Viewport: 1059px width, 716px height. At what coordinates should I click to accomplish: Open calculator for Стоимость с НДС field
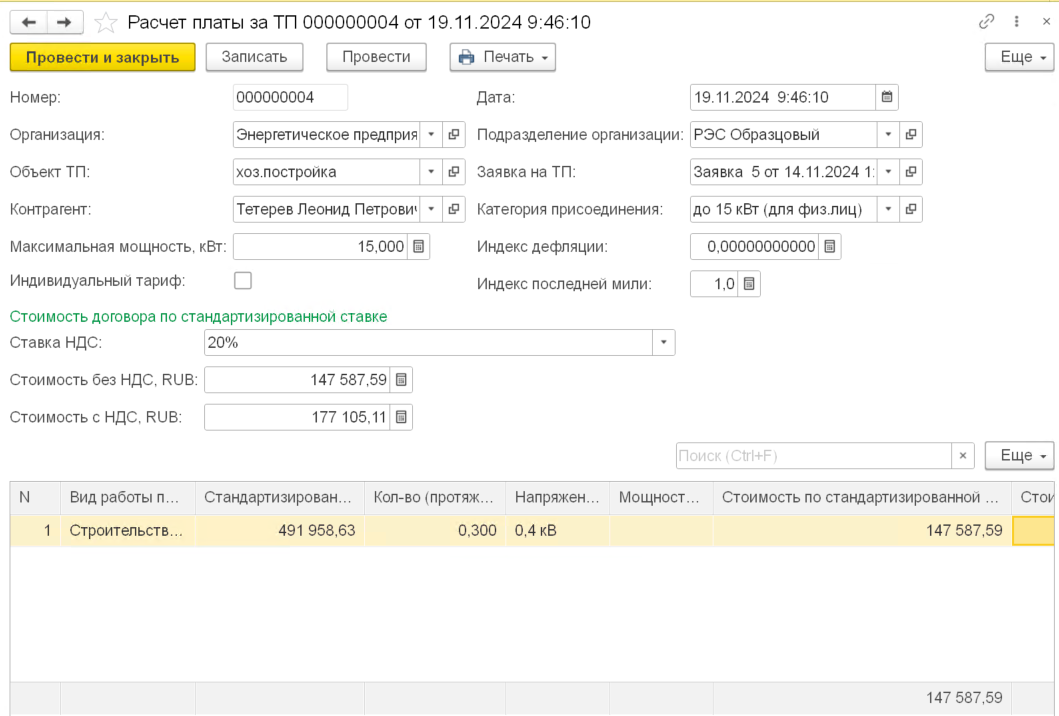[x=400, y=417]
